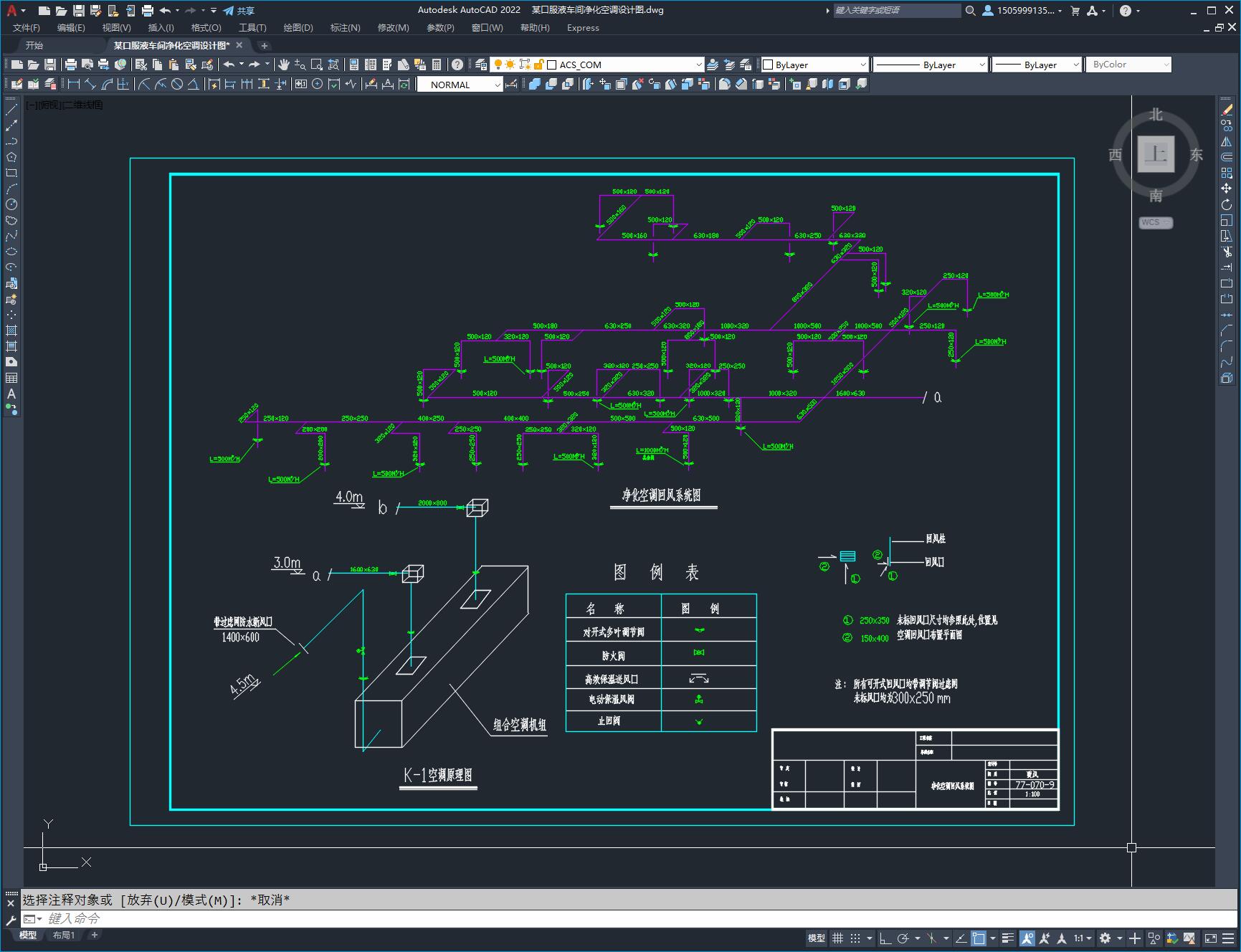Open the ByLayer lineweight dropdown
Image resolution: width=1241 pixels, height=952 pixels.
[x=1037, y=65]
